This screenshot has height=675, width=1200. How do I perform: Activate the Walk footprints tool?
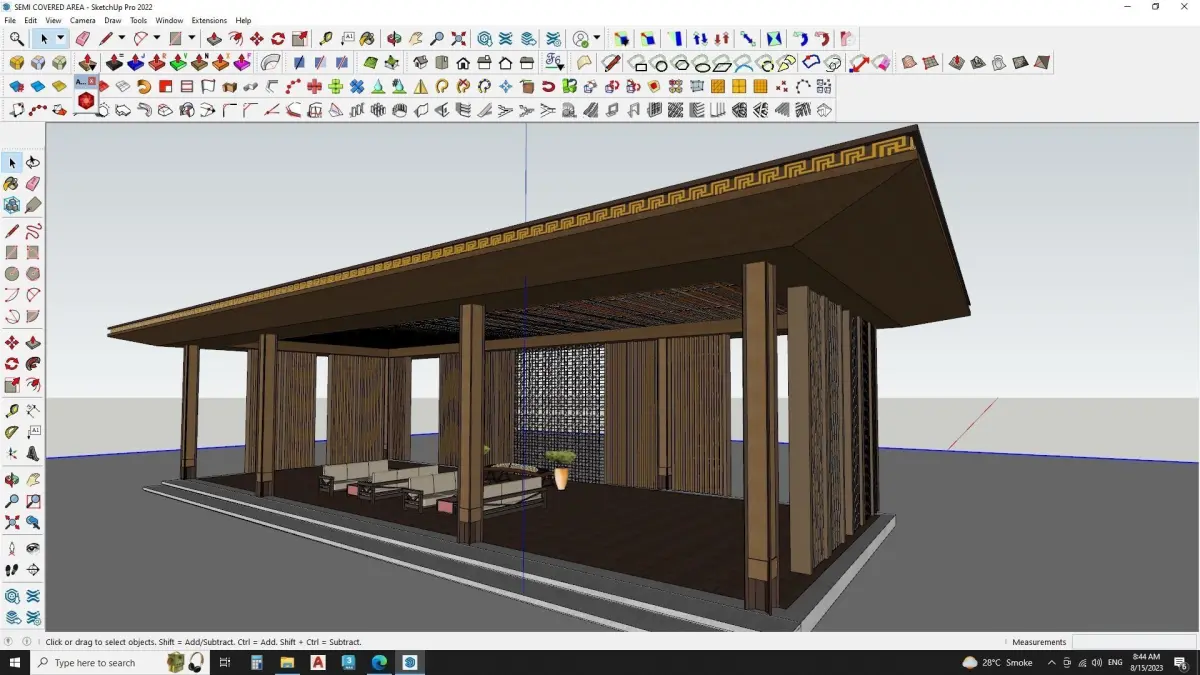pyautogui.click(x=12, y=570)
